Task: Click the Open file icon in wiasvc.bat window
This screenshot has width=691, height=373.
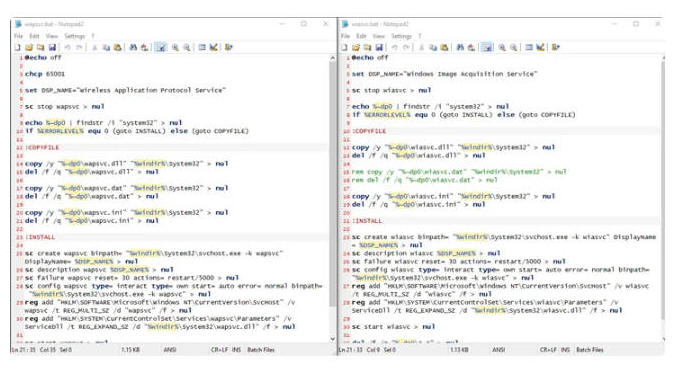Action: (x=356, y=47)
